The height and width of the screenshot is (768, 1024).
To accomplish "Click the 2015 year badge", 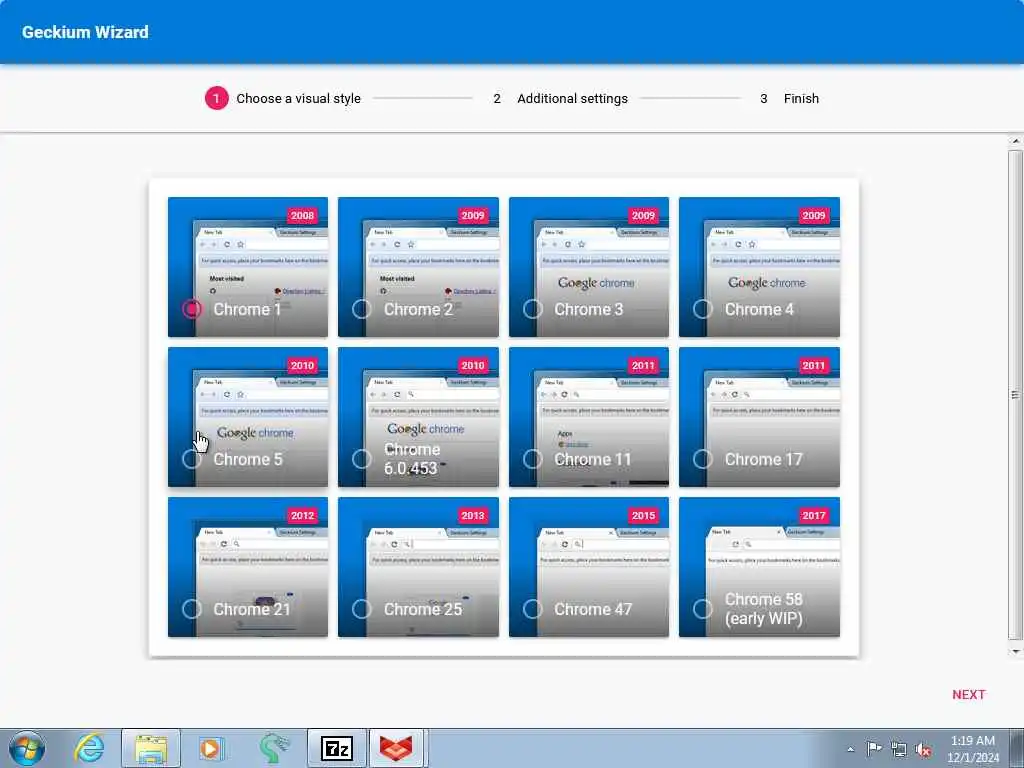I will [643, 515].
